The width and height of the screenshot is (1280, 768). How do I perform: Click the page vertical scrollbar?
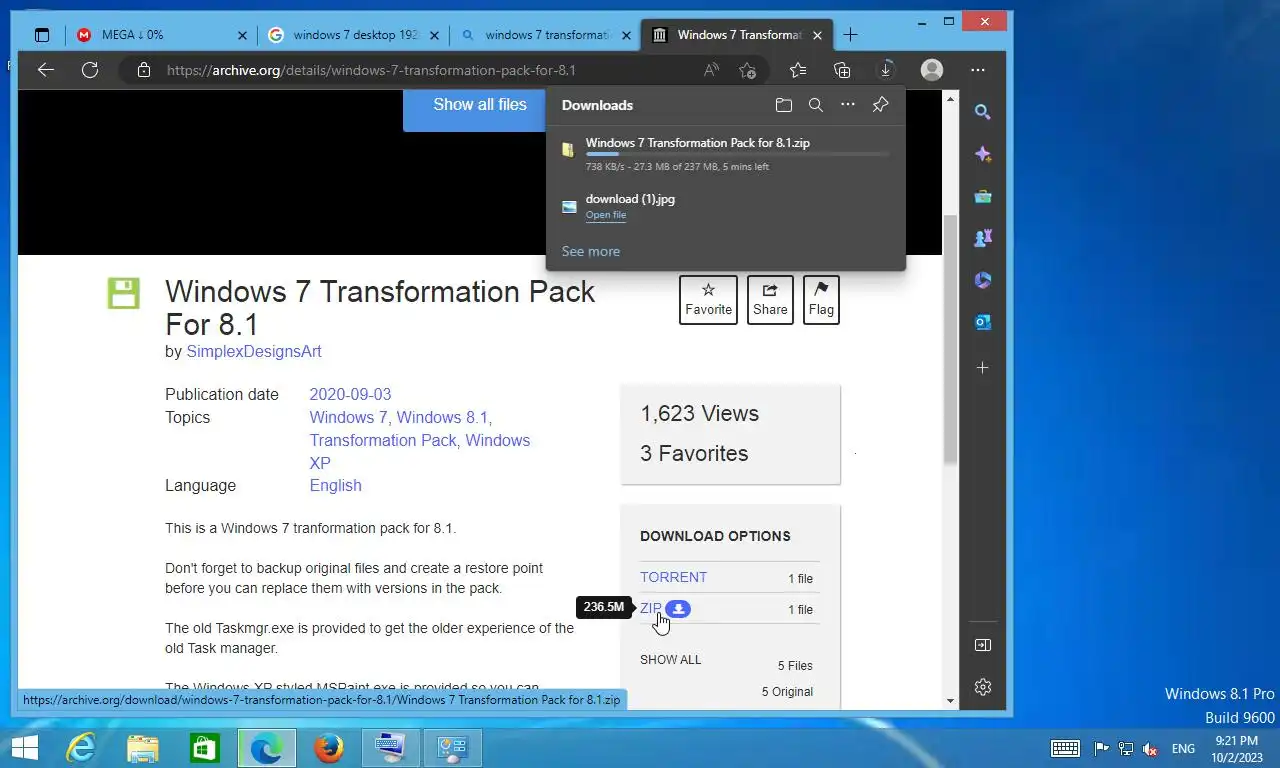pyautogui.click(x=951, y=340)
